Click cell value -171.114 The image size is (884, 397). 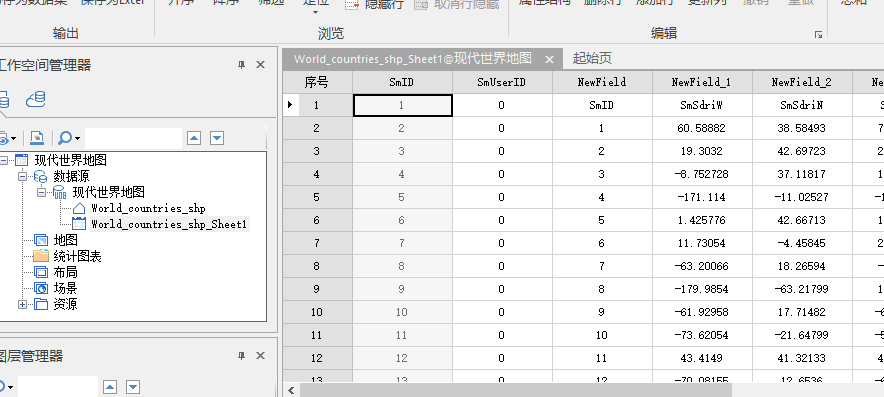click(x=702, y=197)
